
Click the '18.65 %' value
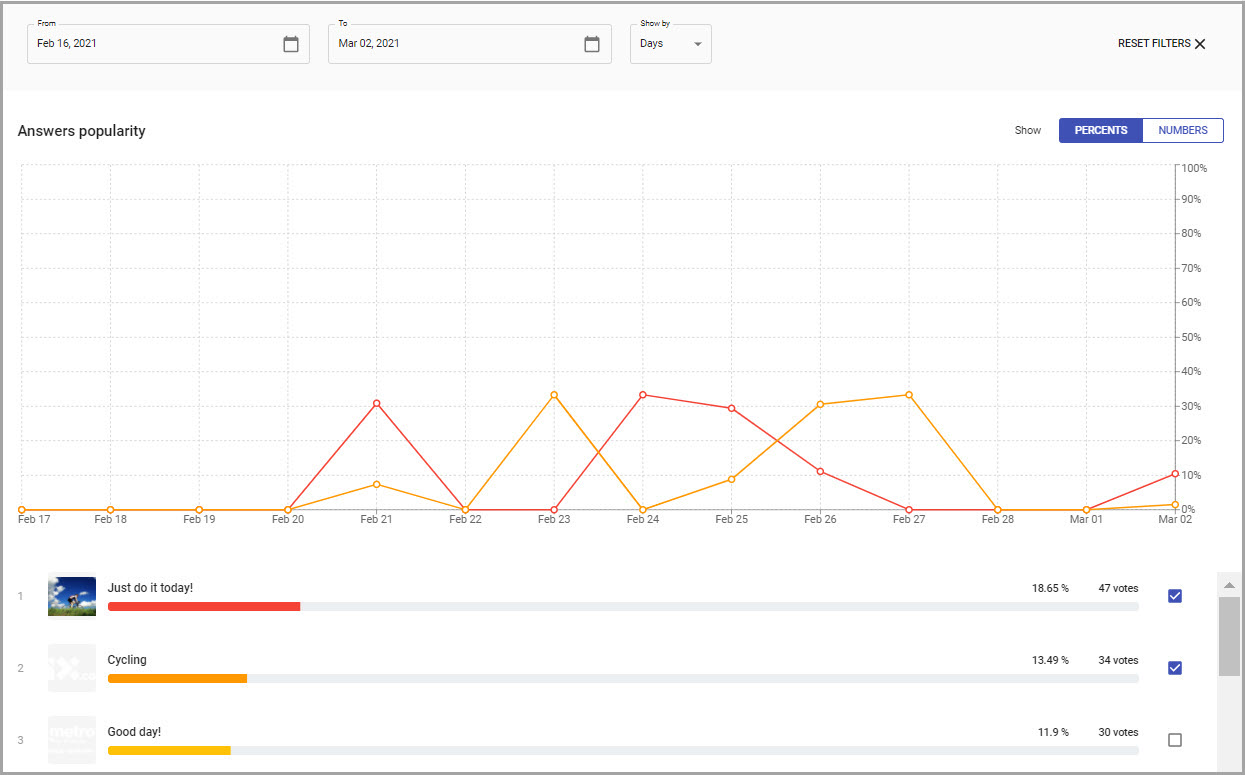(1050, 588)
